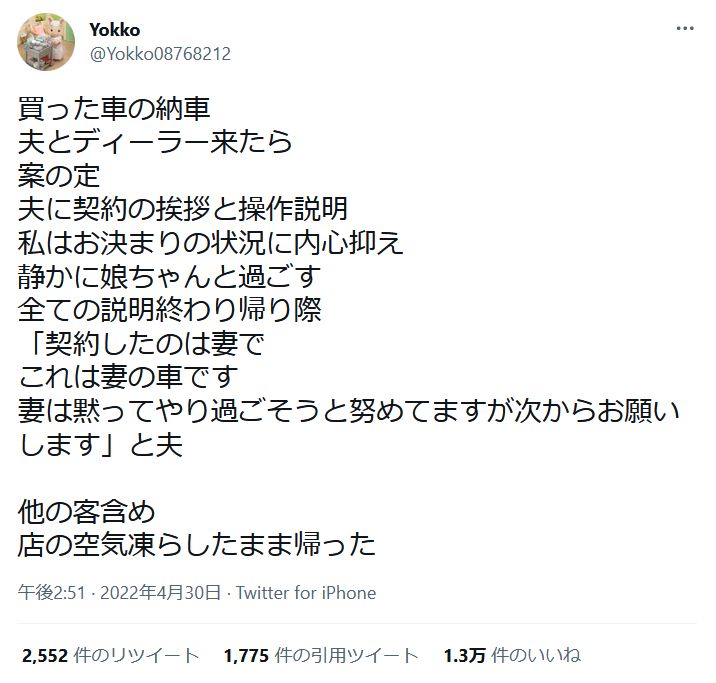Click the final line 店の空気凍らしたまま帰った
Image resolution: width=716 pixels, height=683 pixels.
click(x=197, y=545)
